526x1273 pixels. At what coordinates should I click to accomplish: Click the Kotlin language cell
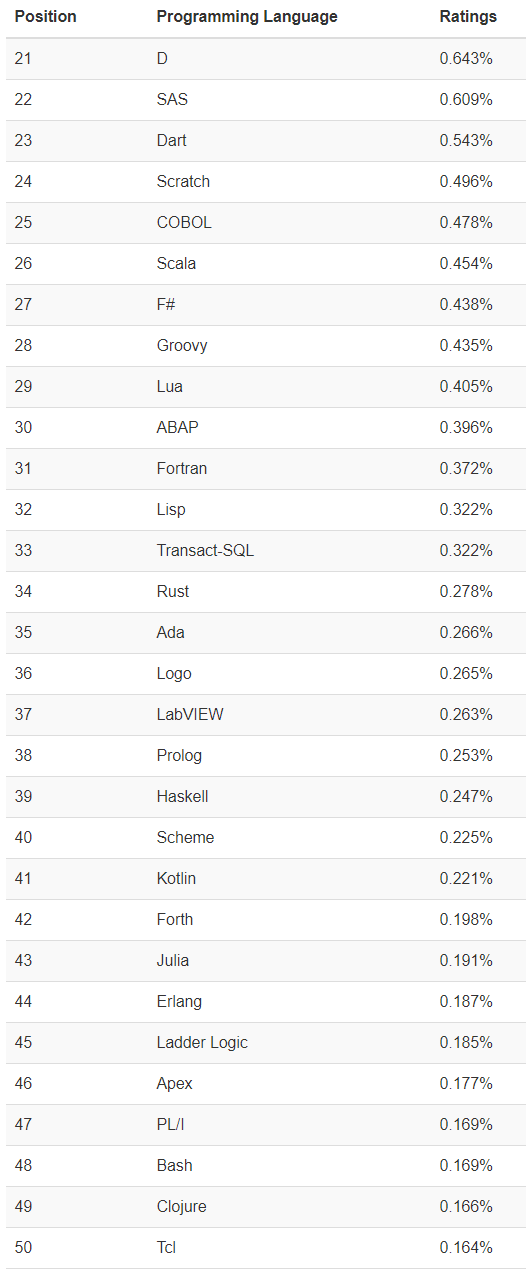176,879
